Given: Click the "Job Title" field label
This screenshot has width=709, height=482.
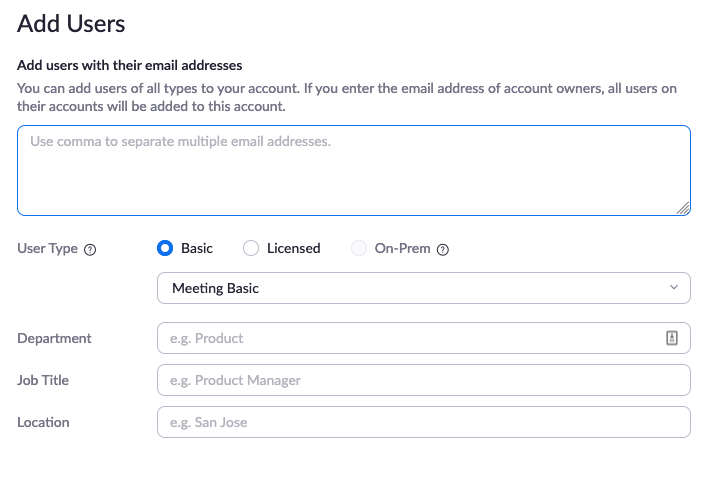Looking at the screenshot, I should tap(43, 380).
